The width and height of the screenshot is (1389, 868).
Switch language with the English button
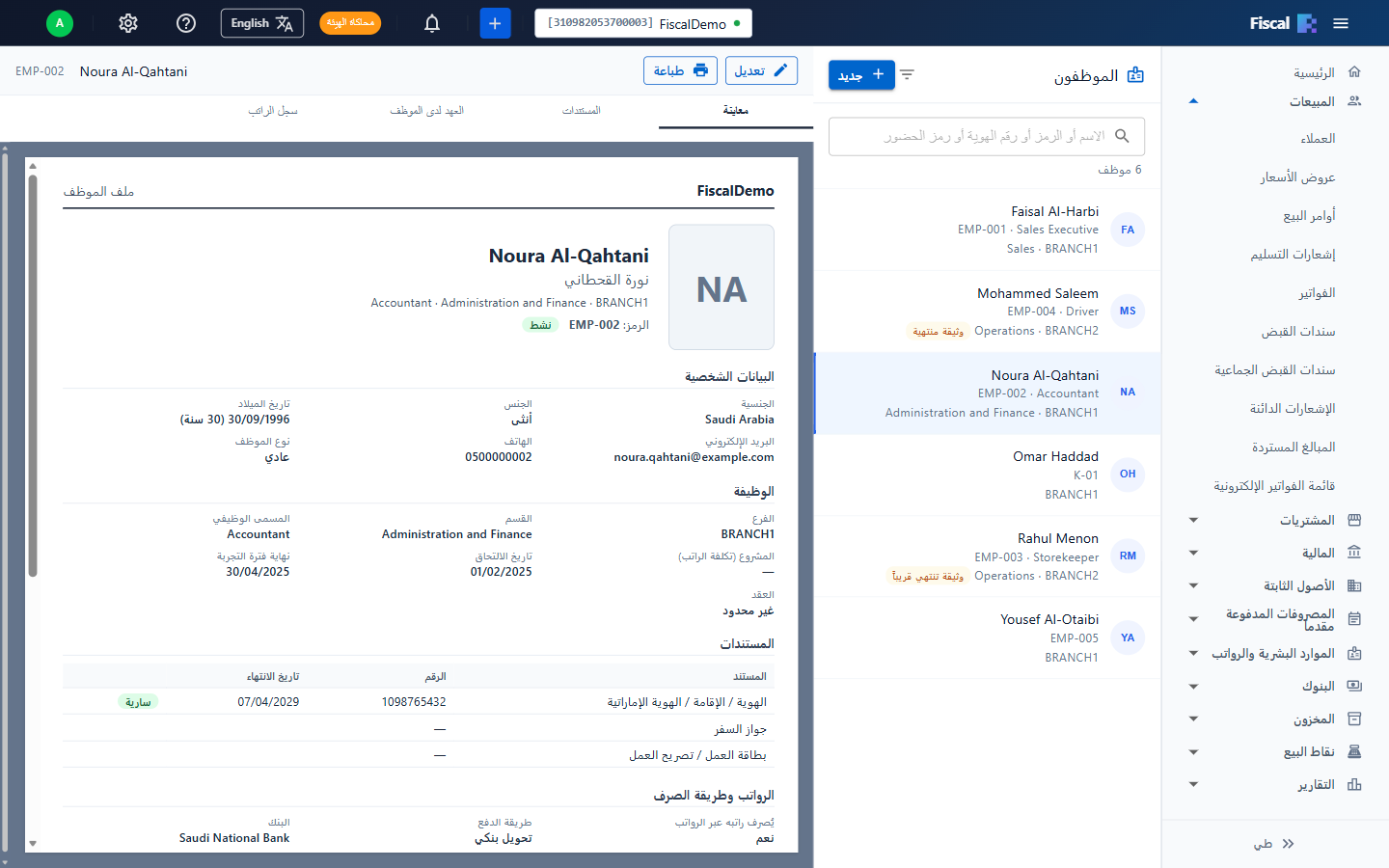(262, 23)
